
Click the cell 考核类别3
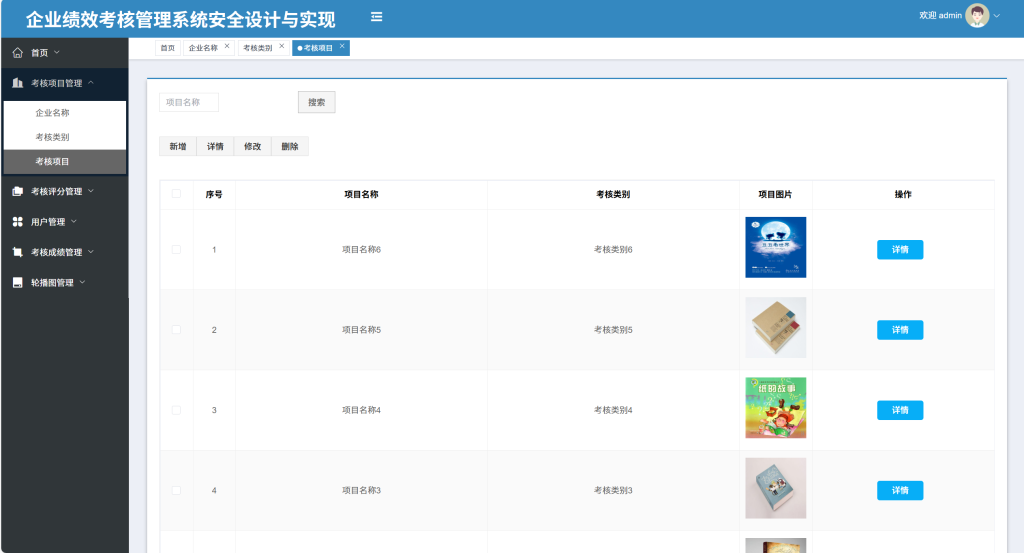613,490
